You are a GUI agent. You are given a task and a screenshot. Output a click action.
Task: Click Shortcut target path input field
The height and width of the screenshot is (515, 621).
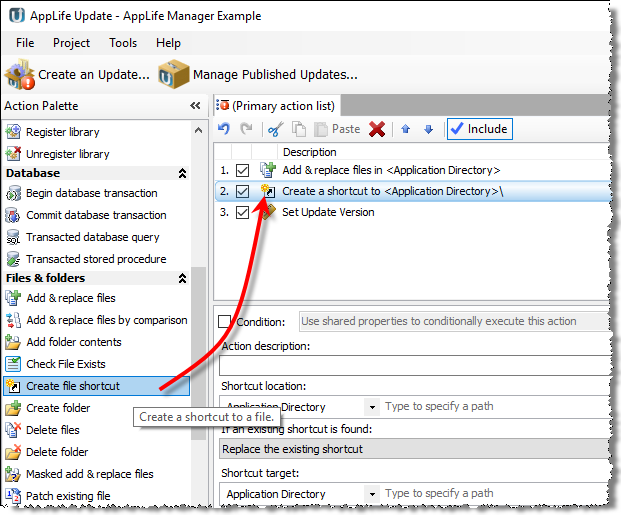(495, 494)
